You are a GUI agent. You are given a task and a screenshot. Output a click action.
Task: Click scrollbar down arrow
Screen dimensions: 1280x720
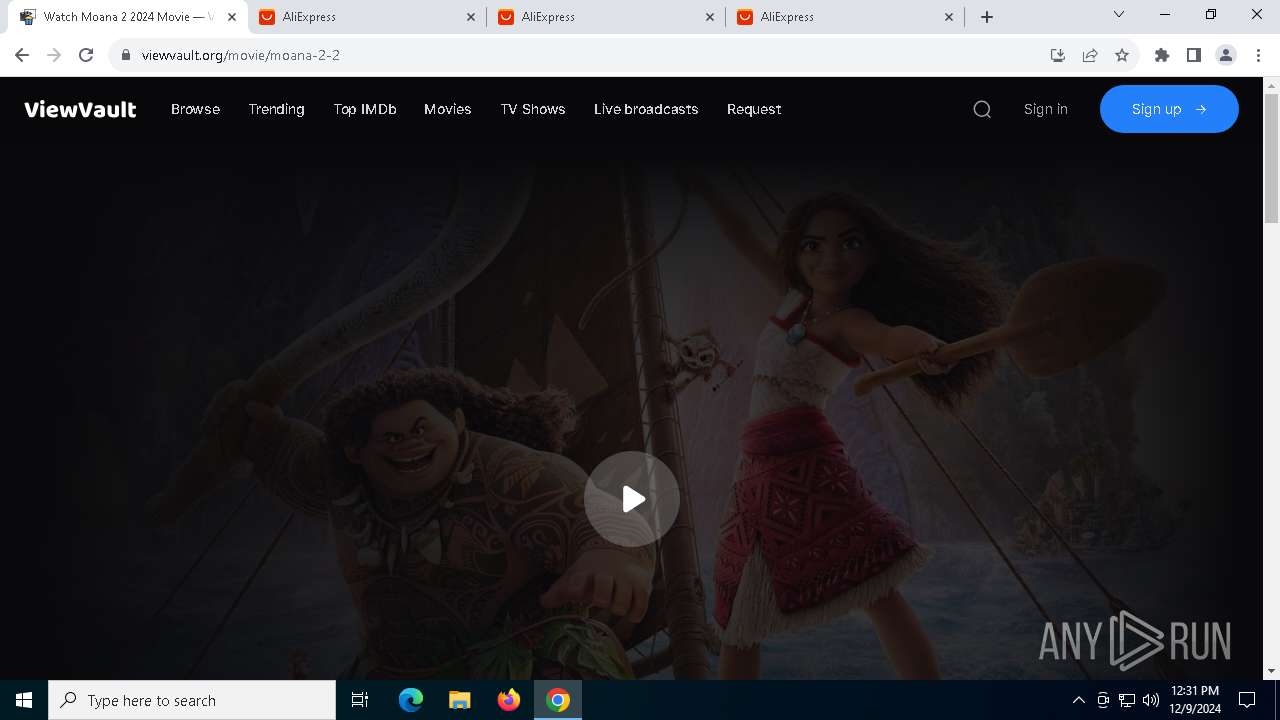click(x=1272, y=671)
